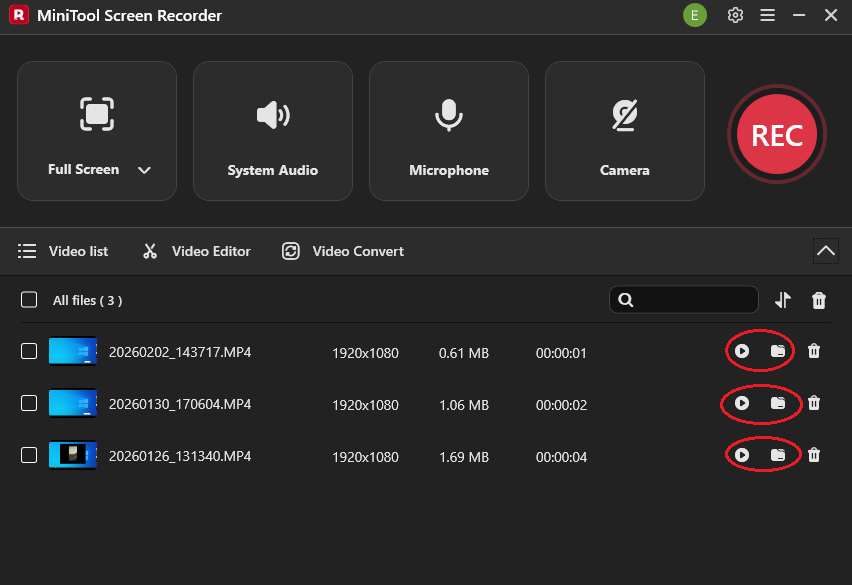Viewport: 852px width, 585px height.
Task: Check the box next to 20260202_143717.MP4
Action: 29,352
